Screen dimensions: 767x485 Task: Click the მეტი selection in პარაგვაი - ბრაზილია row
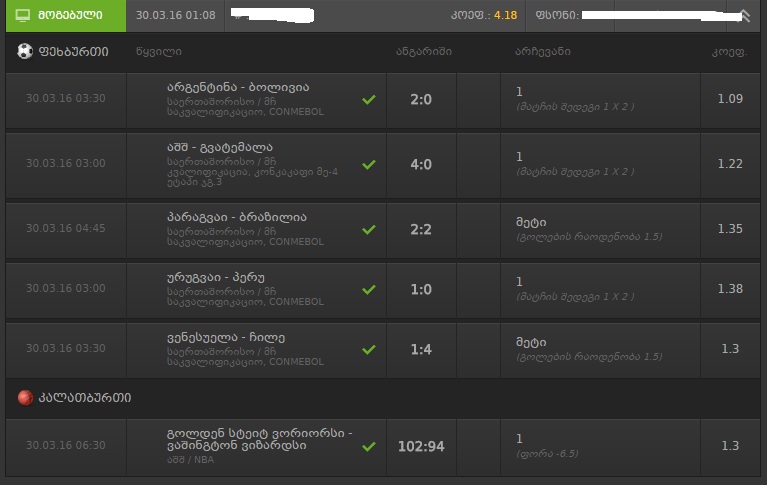pyautogui.click(x=531, y=222)
